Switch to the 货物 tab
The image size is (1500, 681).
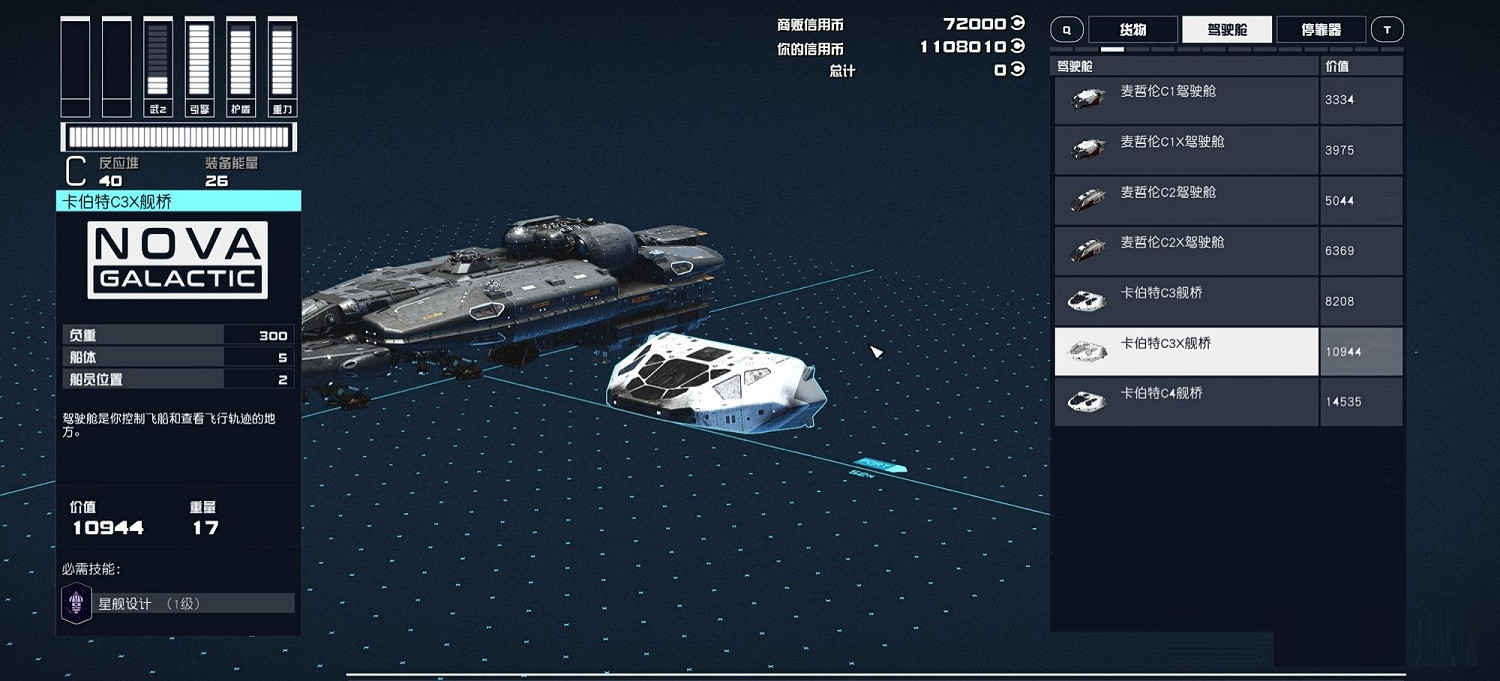[x=1132, y=30]
